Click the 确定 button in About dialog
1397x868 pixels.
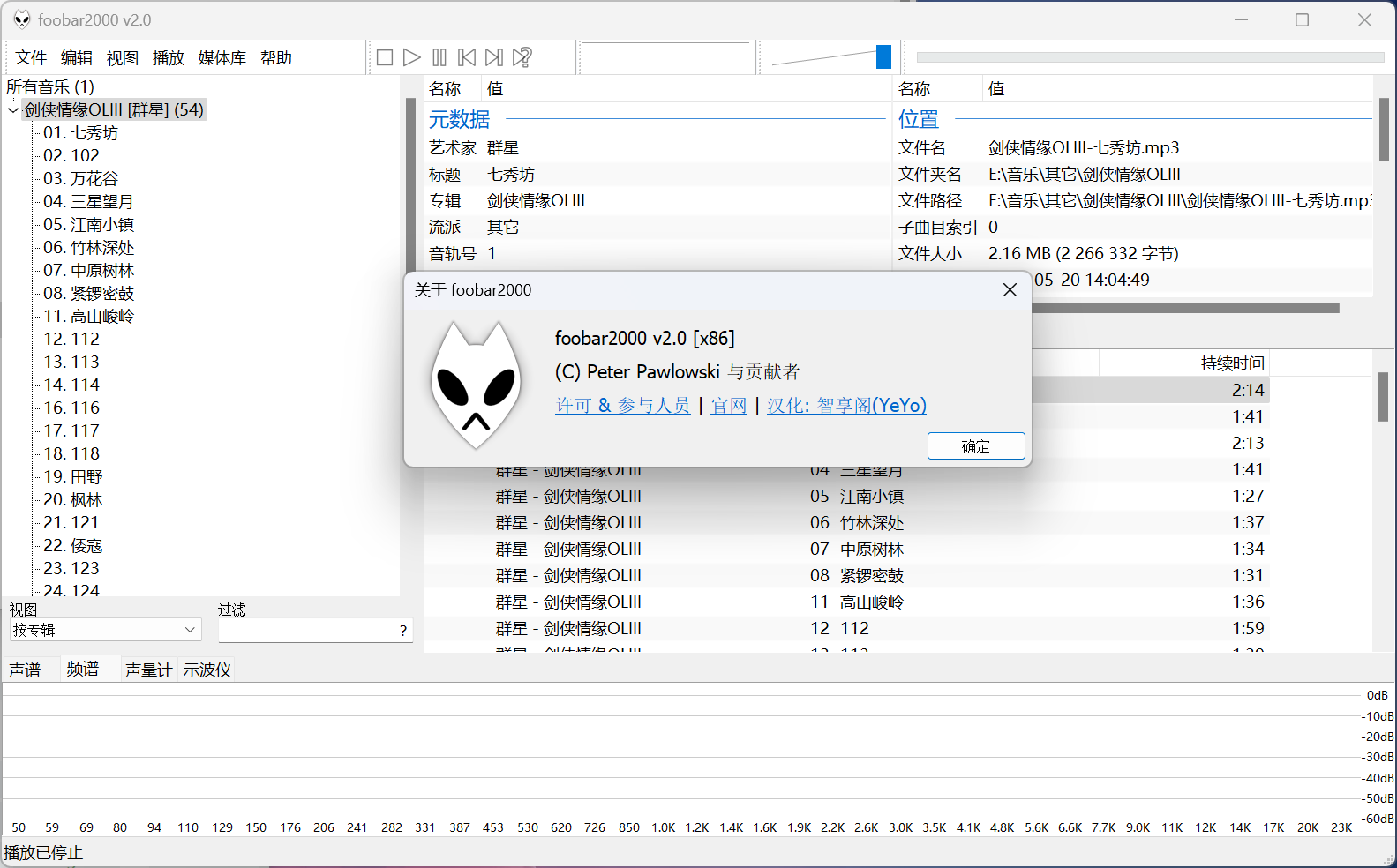(x=976, y=446)
